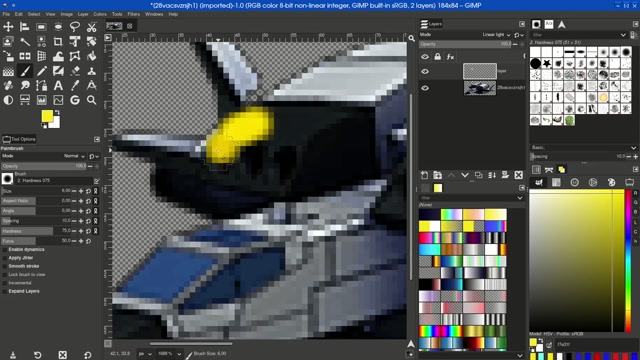Viewport: 640px width, 360px height.
Task: Open the px unit dropdown in status bar
Action: [145, 354]
